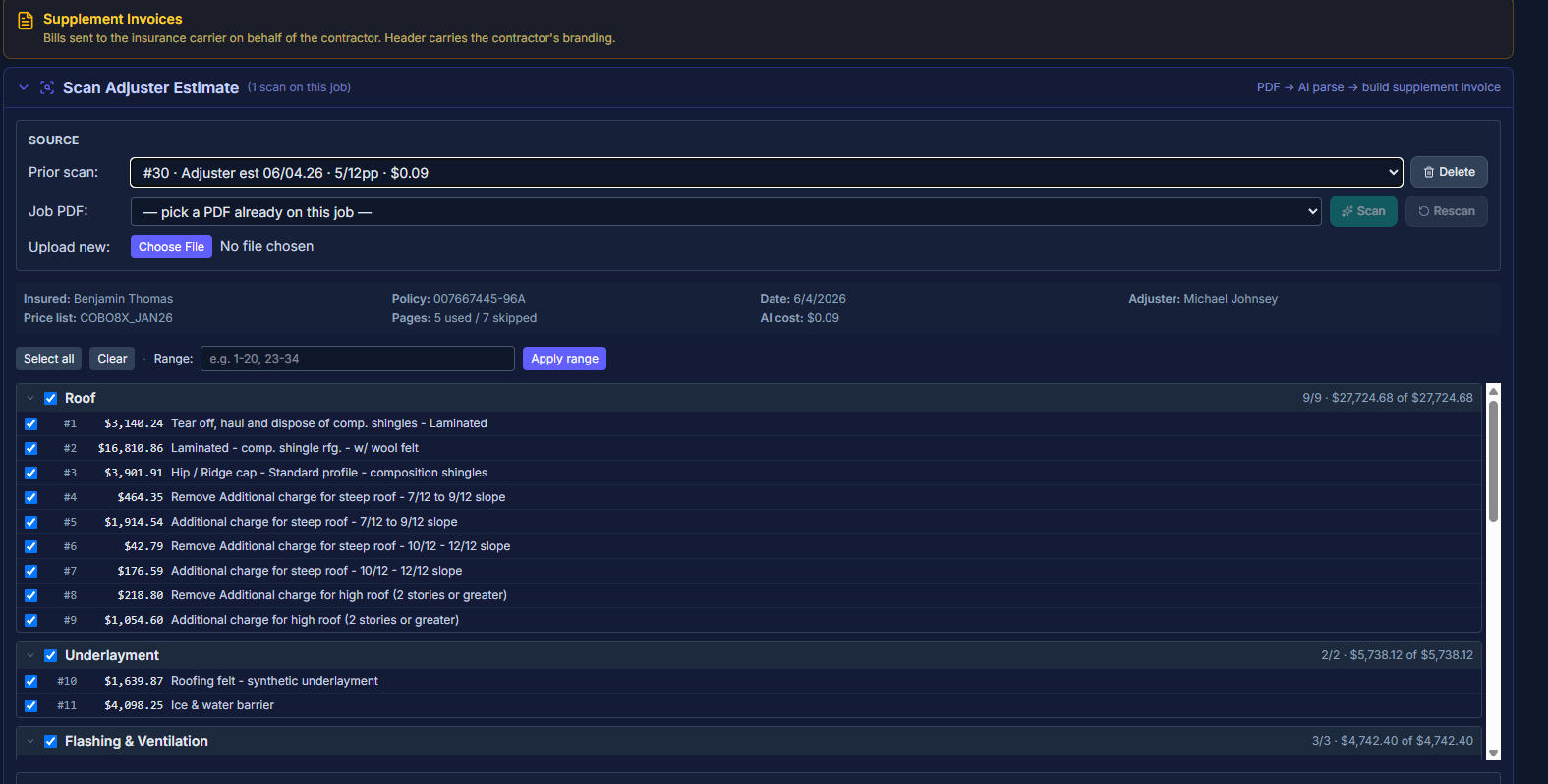Open the Prior scan dropdown
Viewport: 1548px width, 784px height.
point(766,172)
